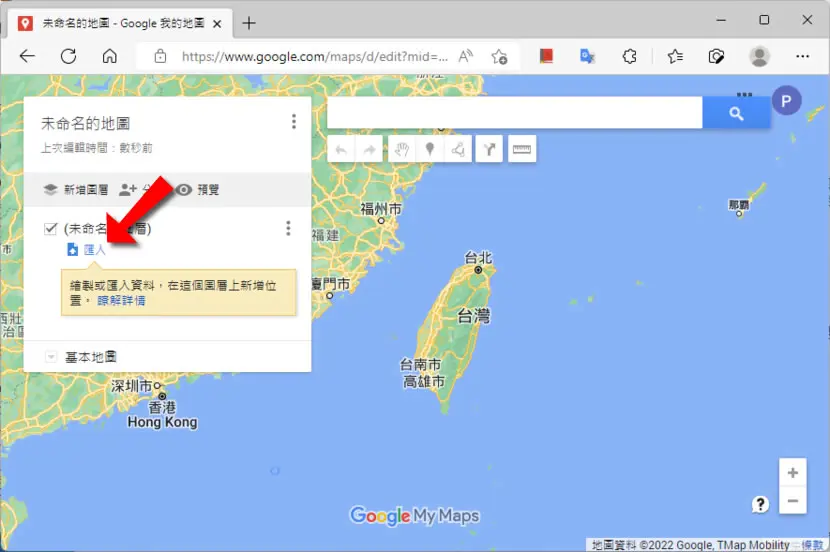Click the Hong Kong label on map

(x=163, y=422)
